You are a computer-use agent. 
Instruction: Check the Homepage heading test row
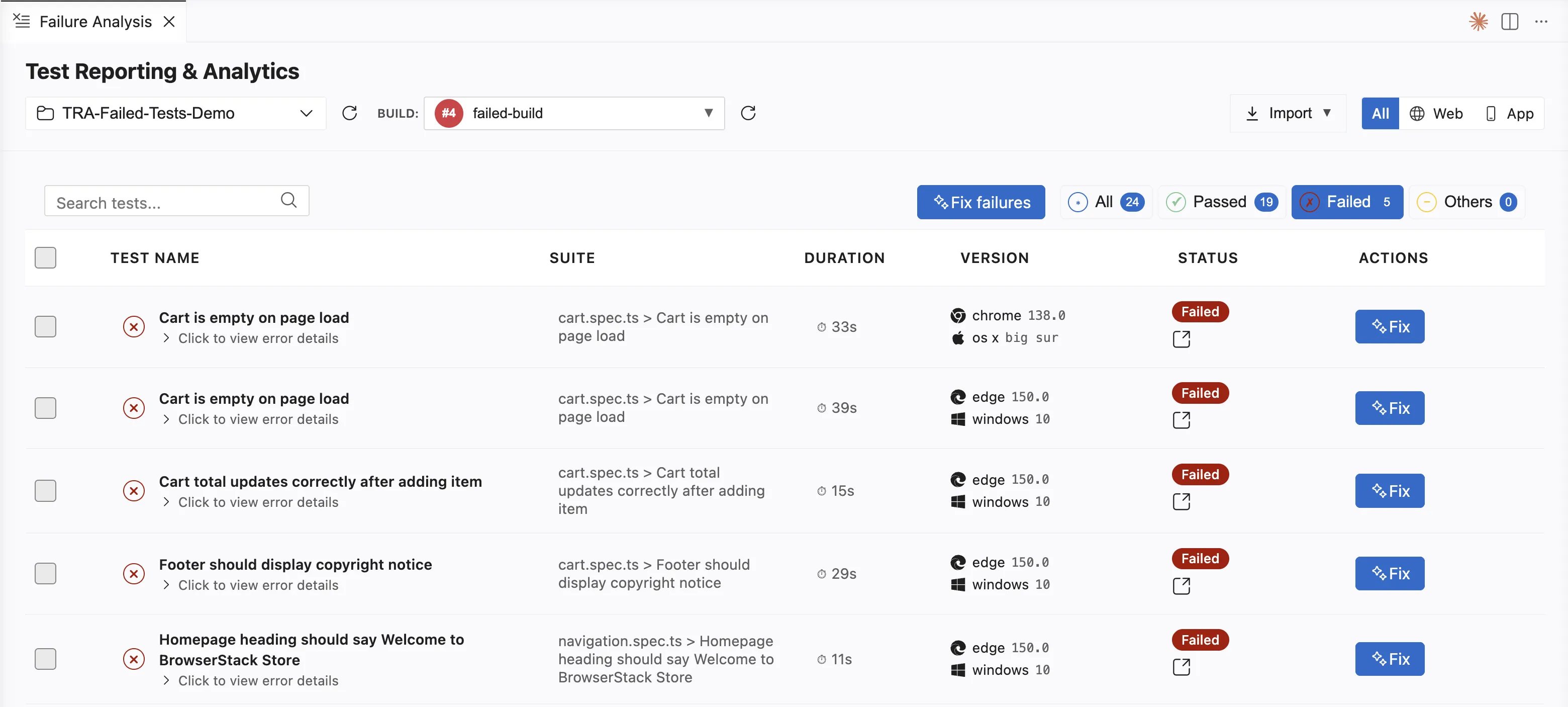tap(46, 659)
